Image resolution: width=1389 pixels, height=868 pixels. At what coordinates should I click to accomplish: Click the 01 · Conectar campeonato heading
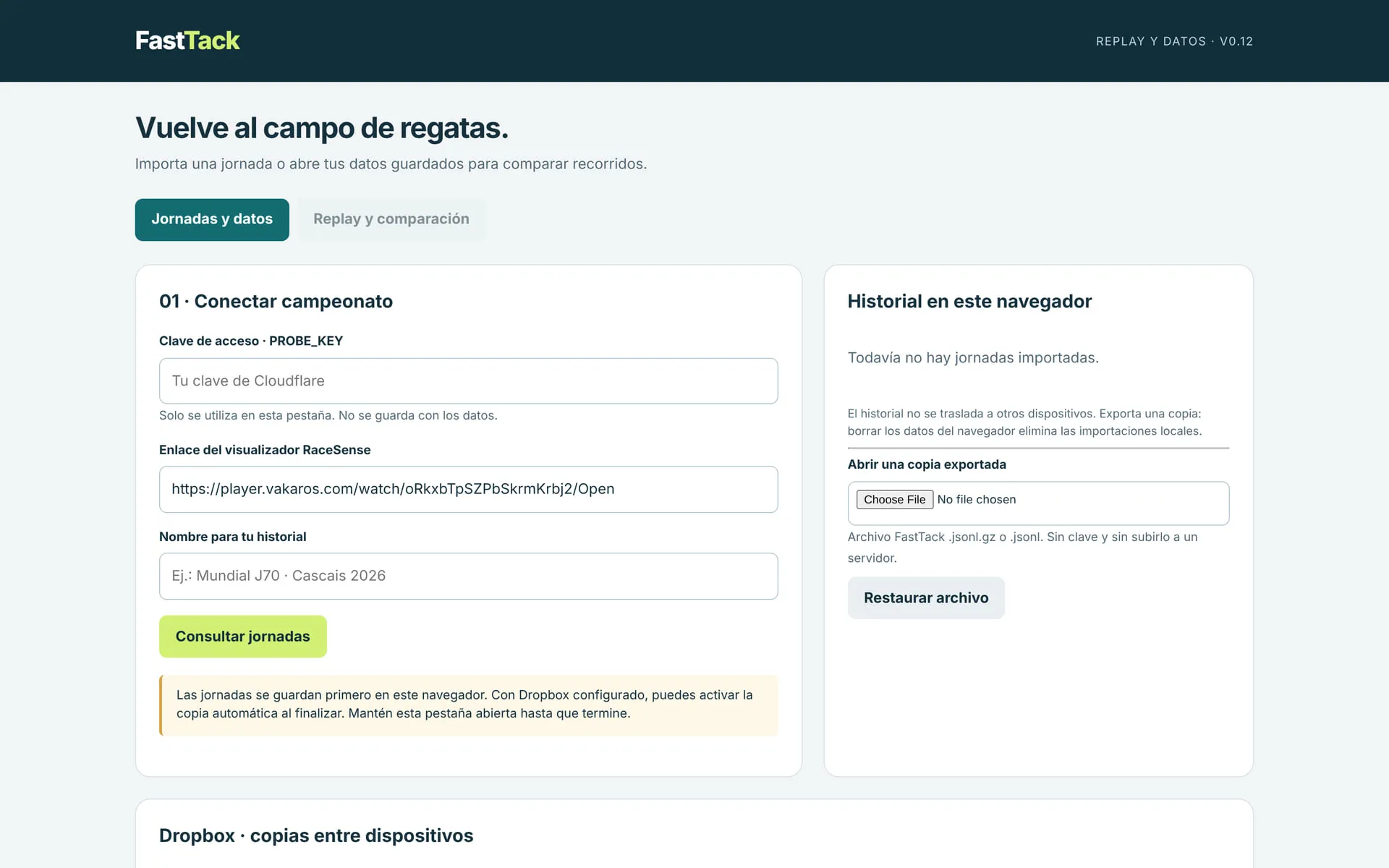(x=276, y=301)
